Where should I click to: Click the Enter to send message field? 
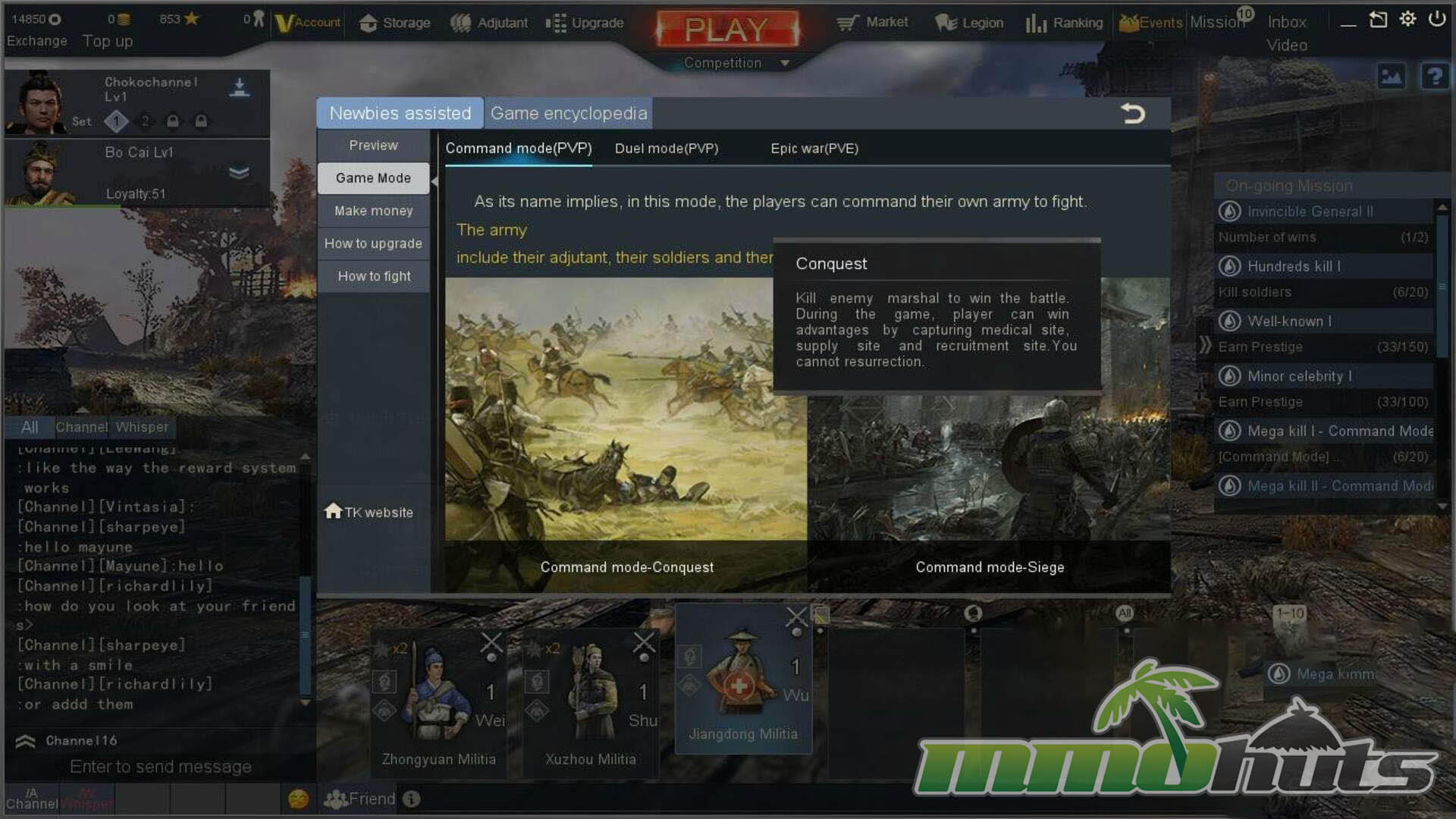point(160,767)
